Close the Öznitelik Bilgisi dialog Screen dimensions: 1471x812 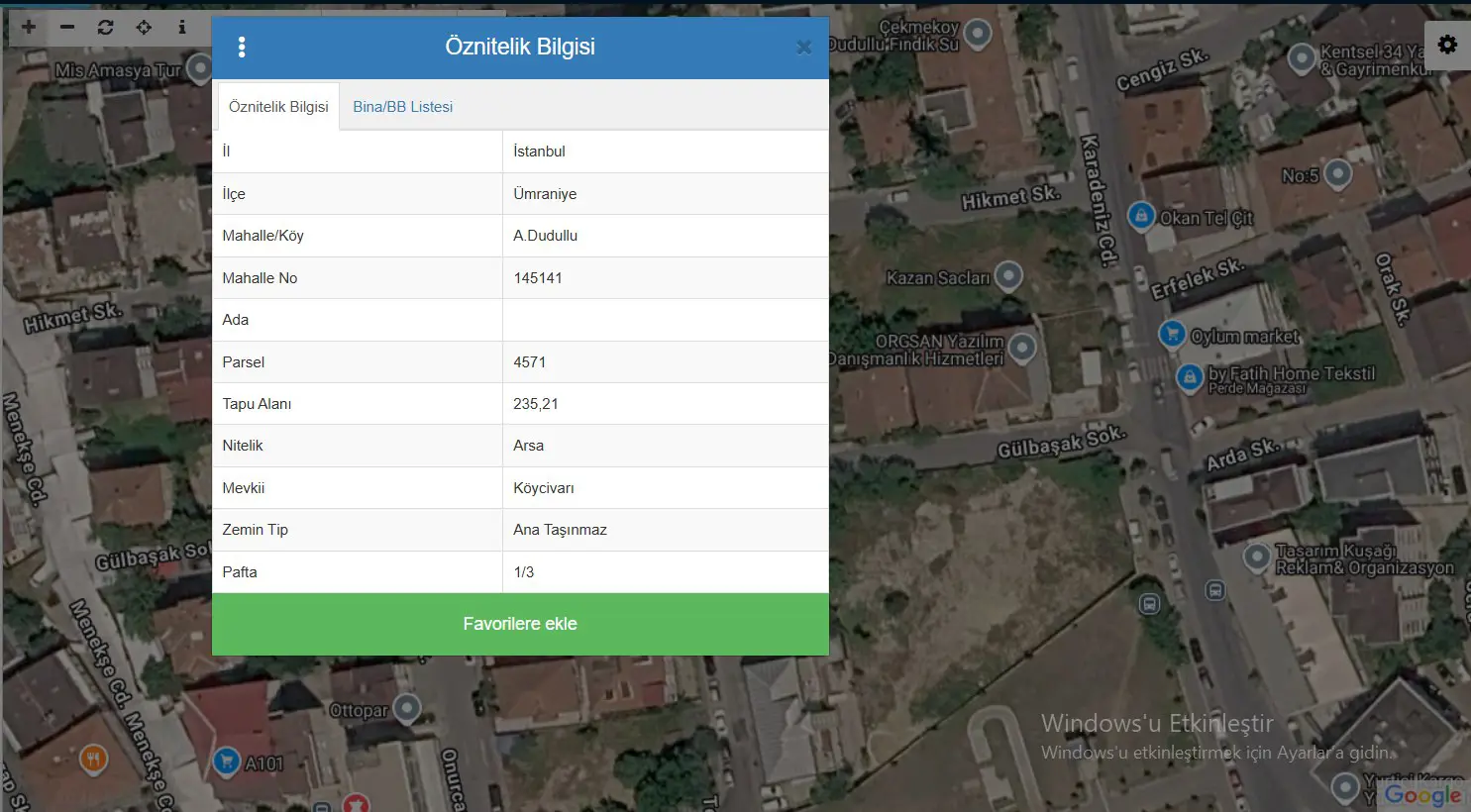coord(804,47)
